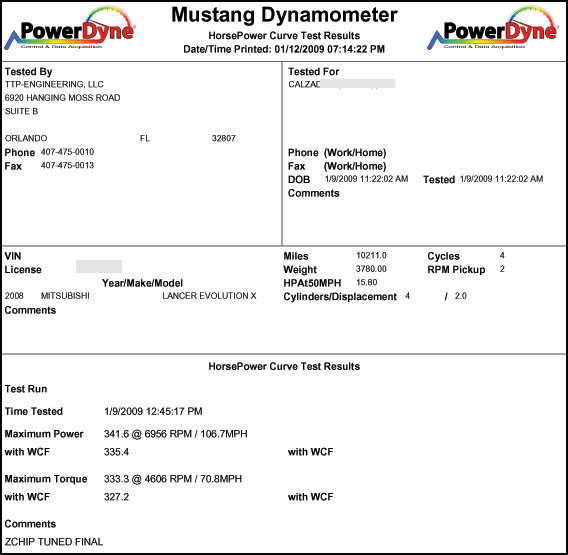Select the HPAt50MPH value 15.80
Viewport: 568px width, 555px height.
tap(367, 283)
